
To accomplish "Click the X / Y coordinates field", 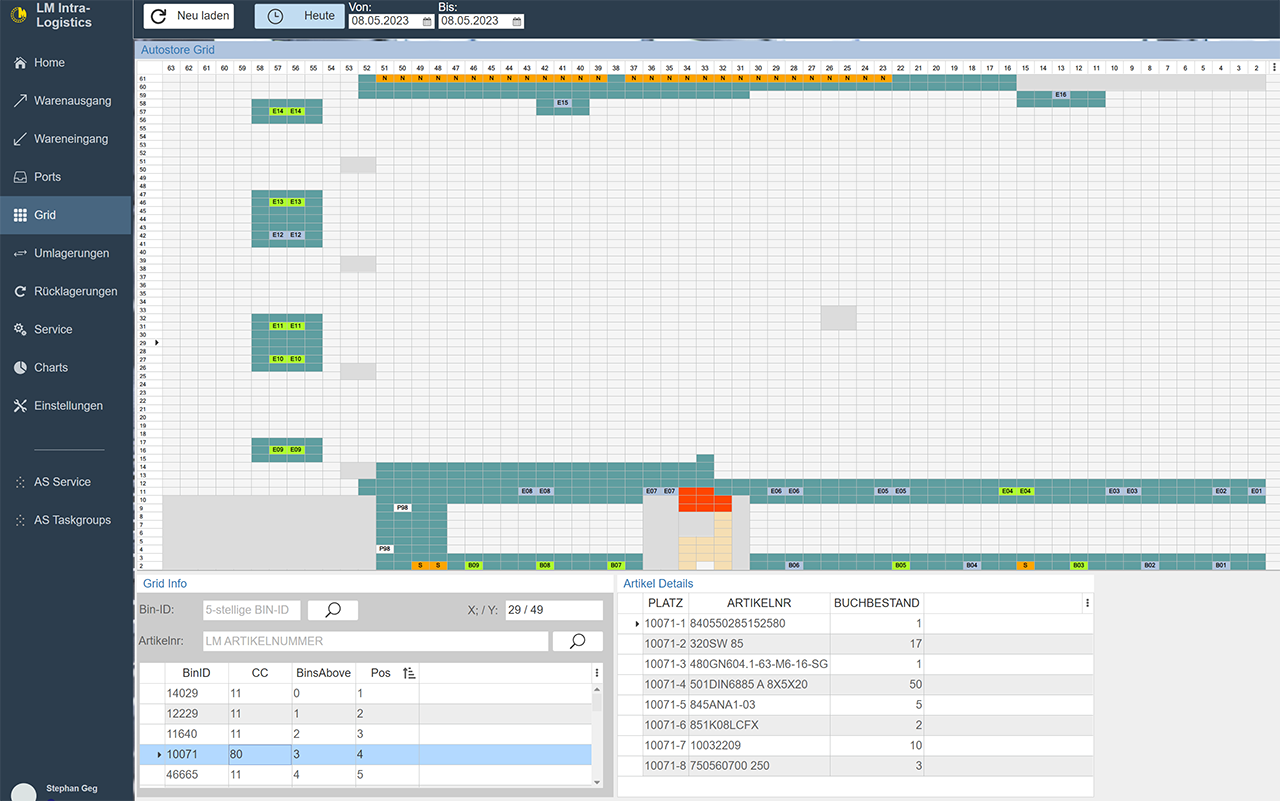I will [x=554, y=610].
